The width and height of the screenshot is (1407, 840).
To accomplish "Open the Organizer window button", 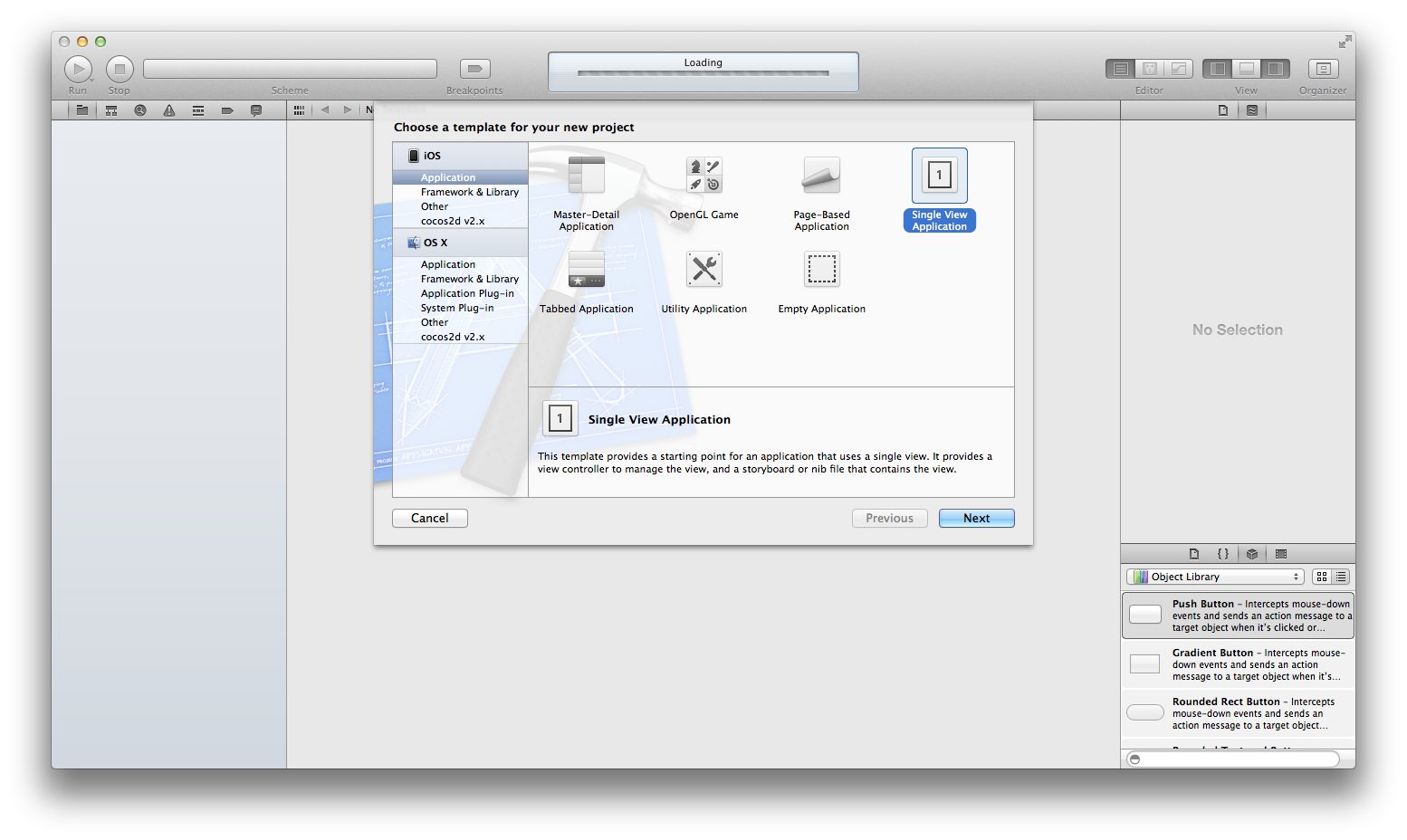I will click(1323, 69).
